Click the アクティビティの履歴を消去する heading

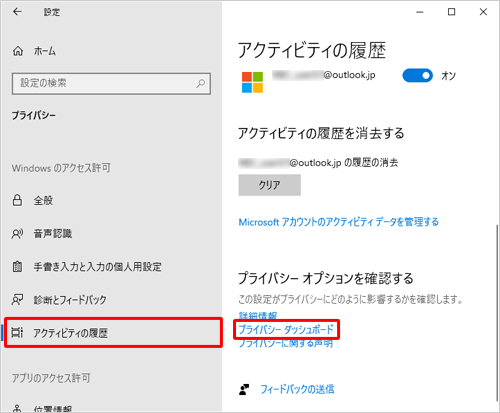(321, 133)
